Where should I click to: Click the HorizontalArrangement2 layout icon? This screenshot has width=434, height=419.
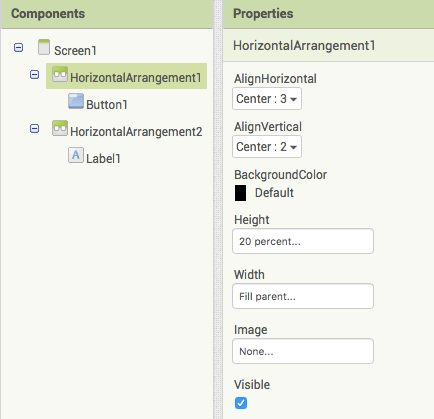tap(60, 128)
